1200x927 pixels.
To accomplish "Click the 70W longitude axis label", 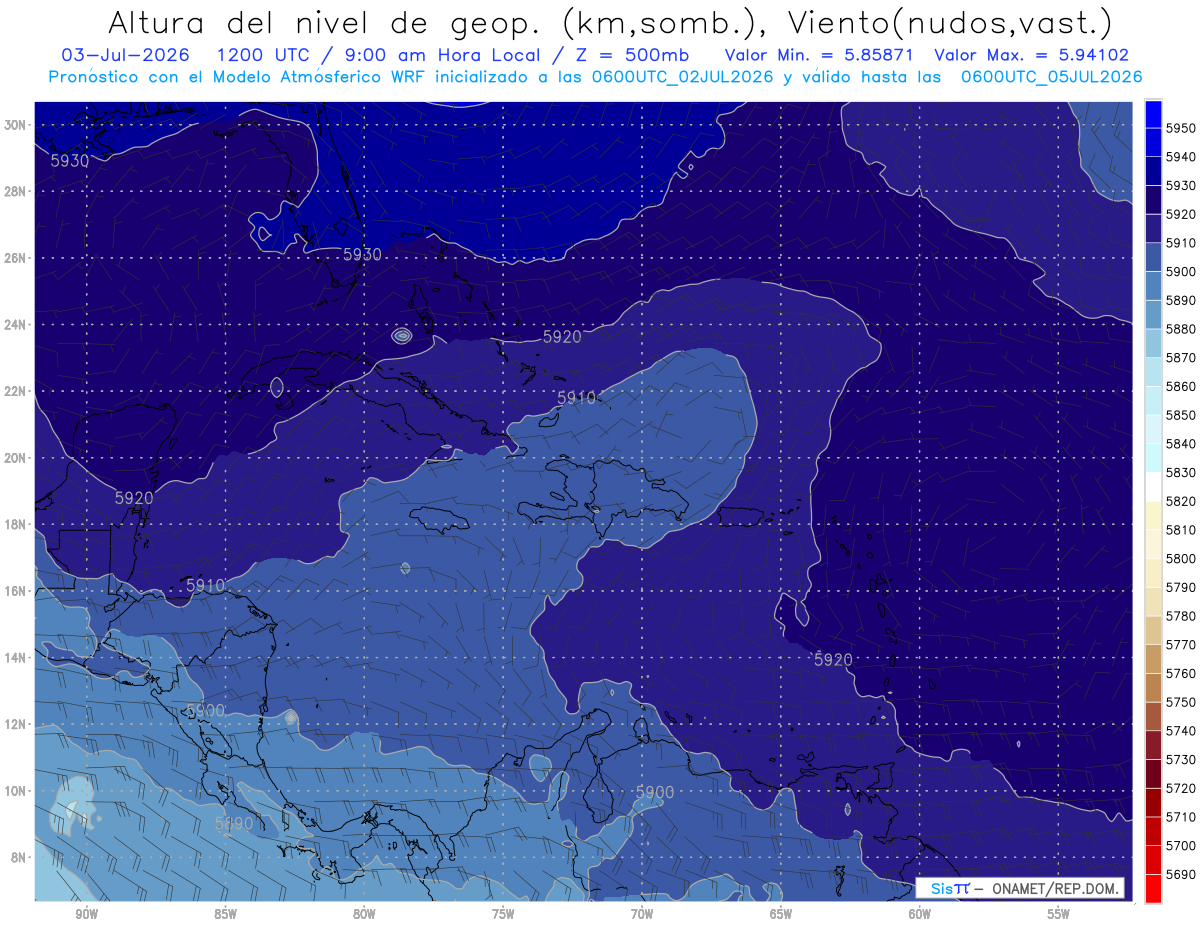I will [x=642, y=913].
